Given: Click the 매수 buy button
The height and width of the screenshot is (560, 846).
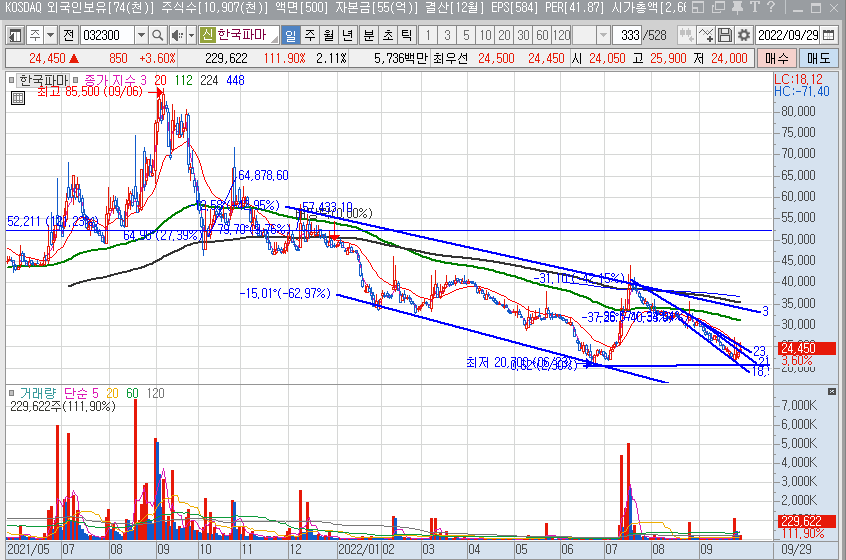Looking at the screenshot, I should click(776, 58).
